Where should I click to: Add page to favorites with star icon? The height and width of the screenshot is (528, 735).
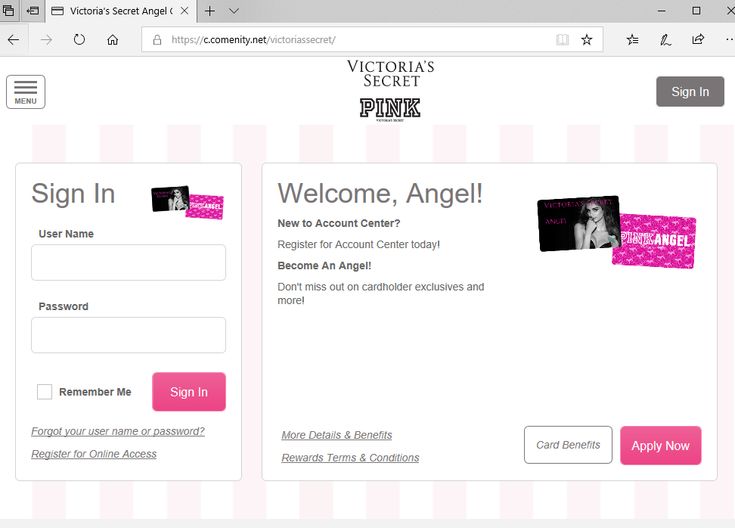click(x=586, y=40)
